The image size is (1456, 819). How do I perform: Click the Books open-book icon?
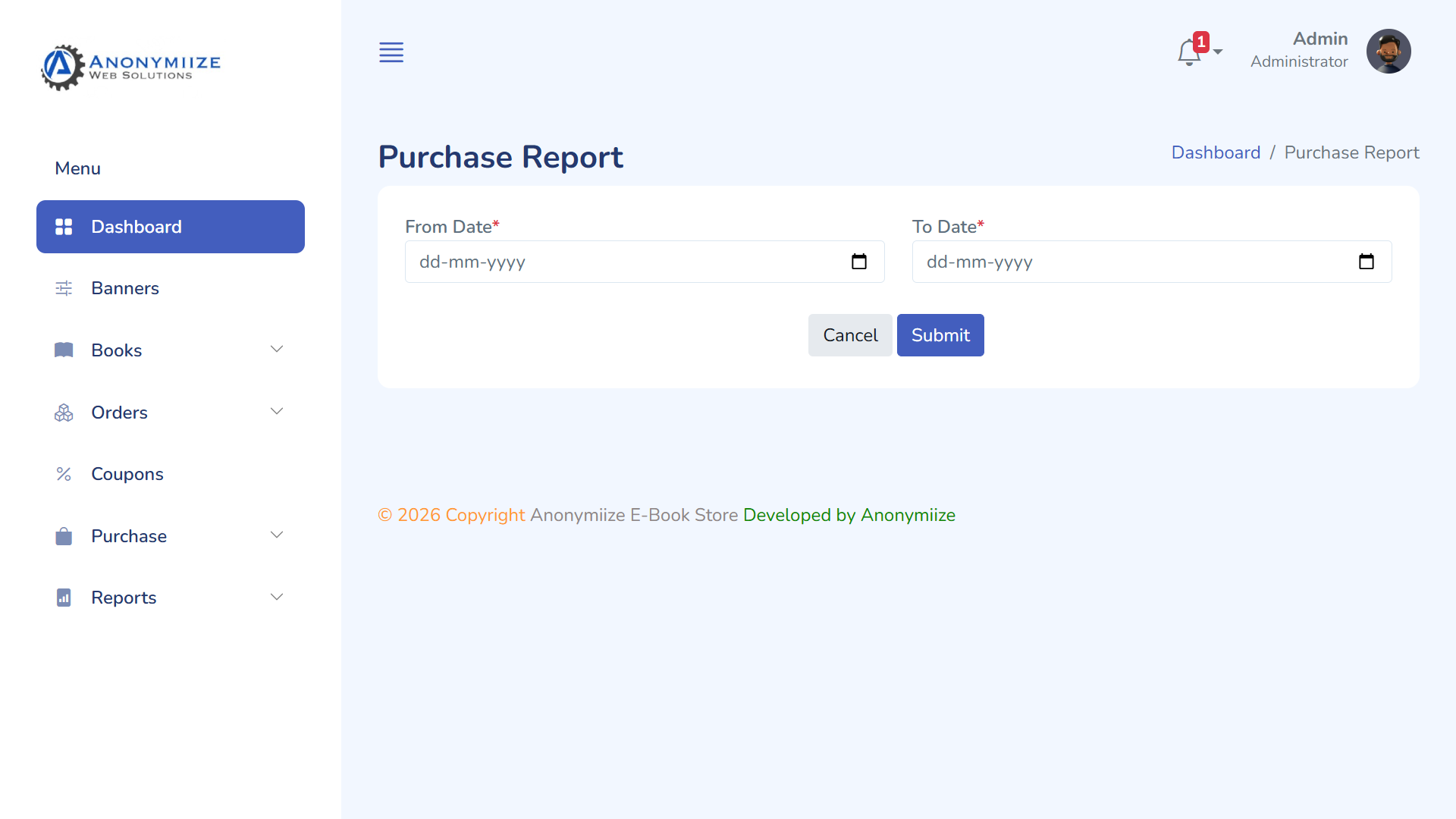pyautogui.click(x=64, y=350)
